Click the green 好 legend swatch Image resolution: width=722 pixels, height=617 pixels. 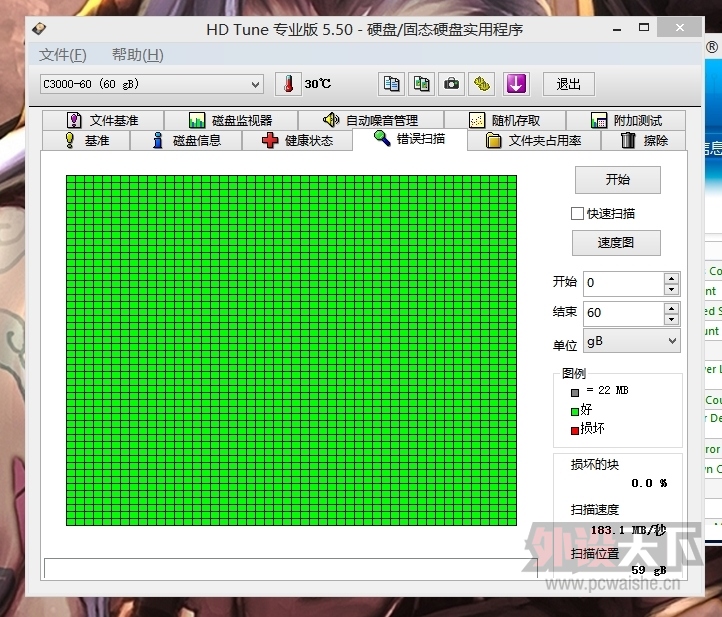[x=575, y=412]
